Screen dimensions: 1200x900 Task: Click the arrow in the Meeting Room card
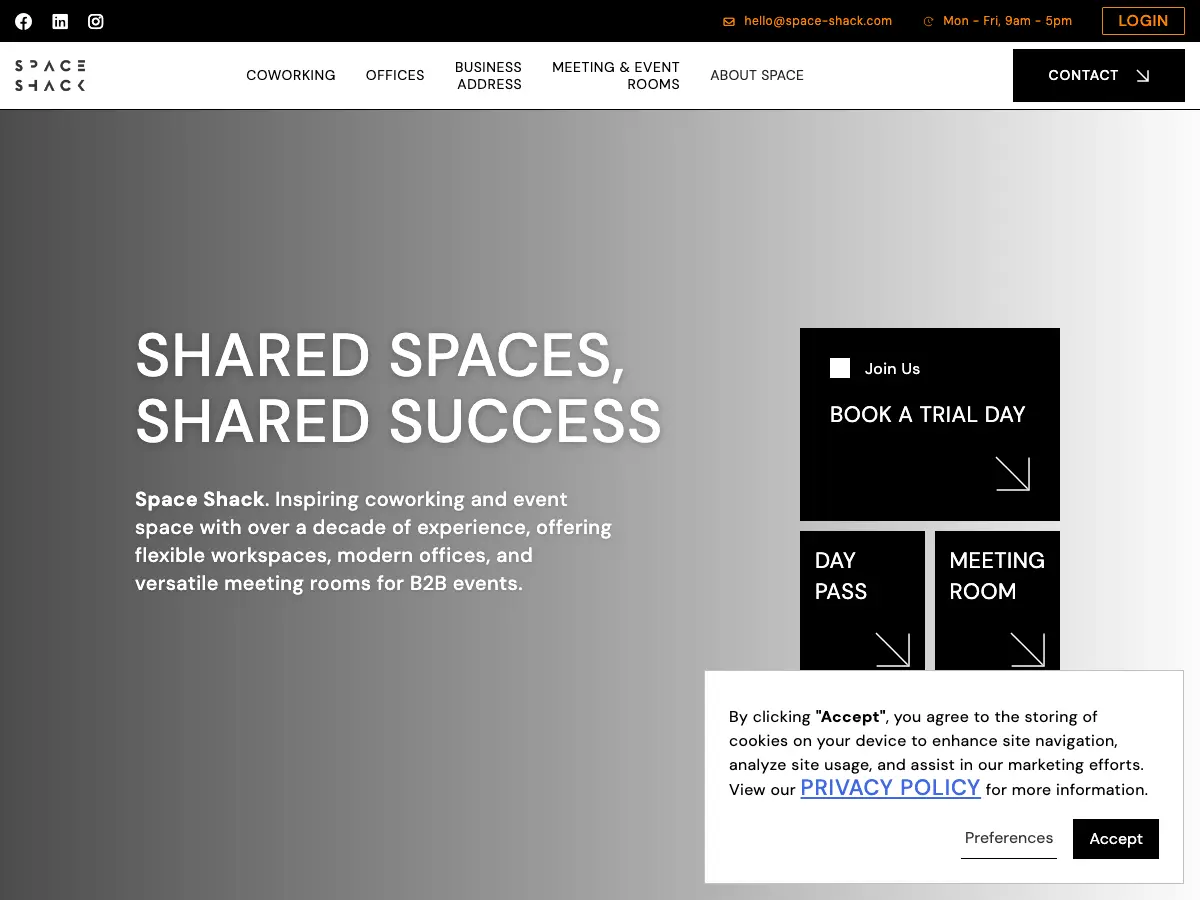click(1028, 650)
